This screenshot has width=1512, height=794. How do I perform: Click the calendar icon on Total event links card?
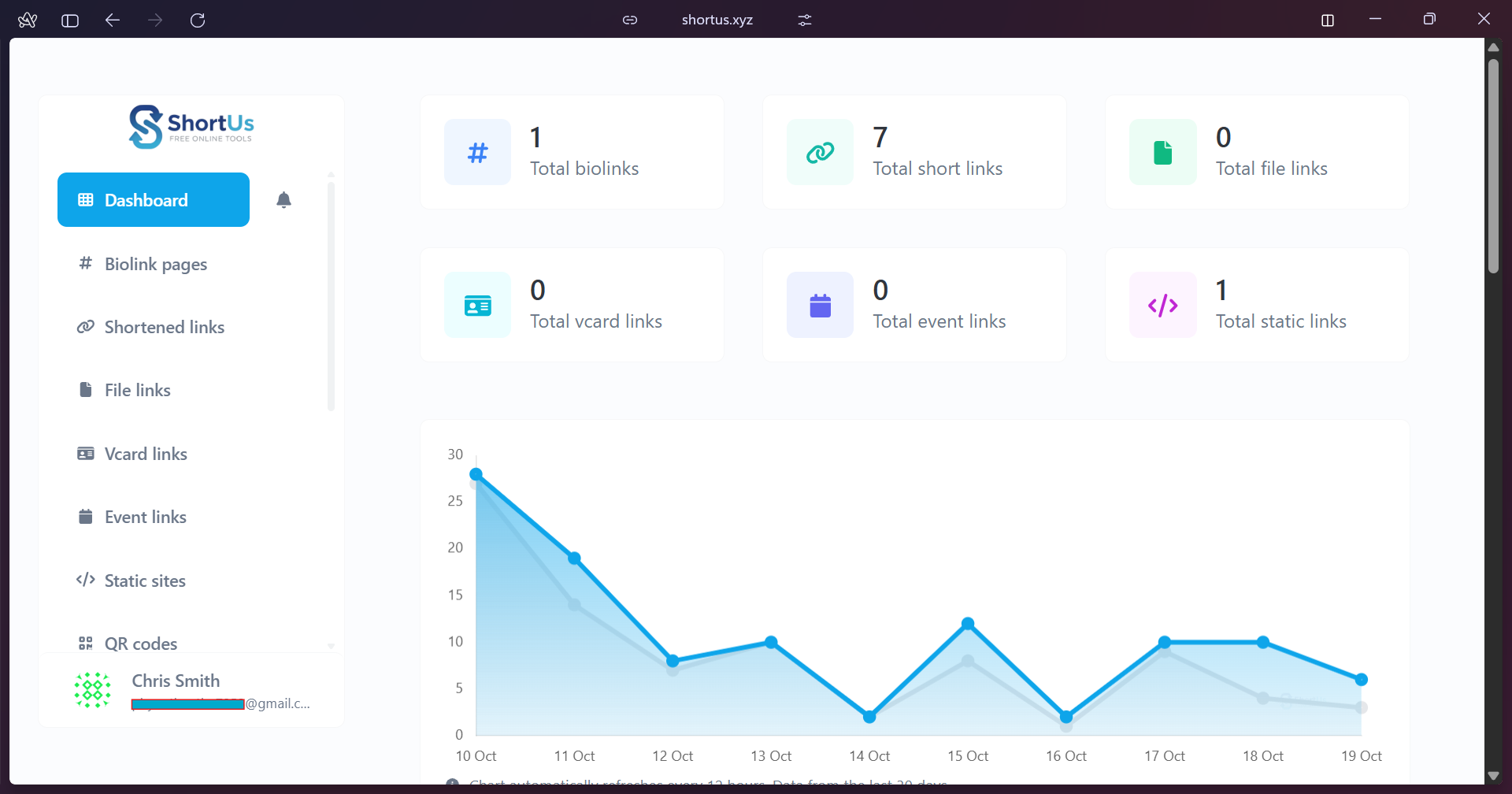click(x=820, y=305)
